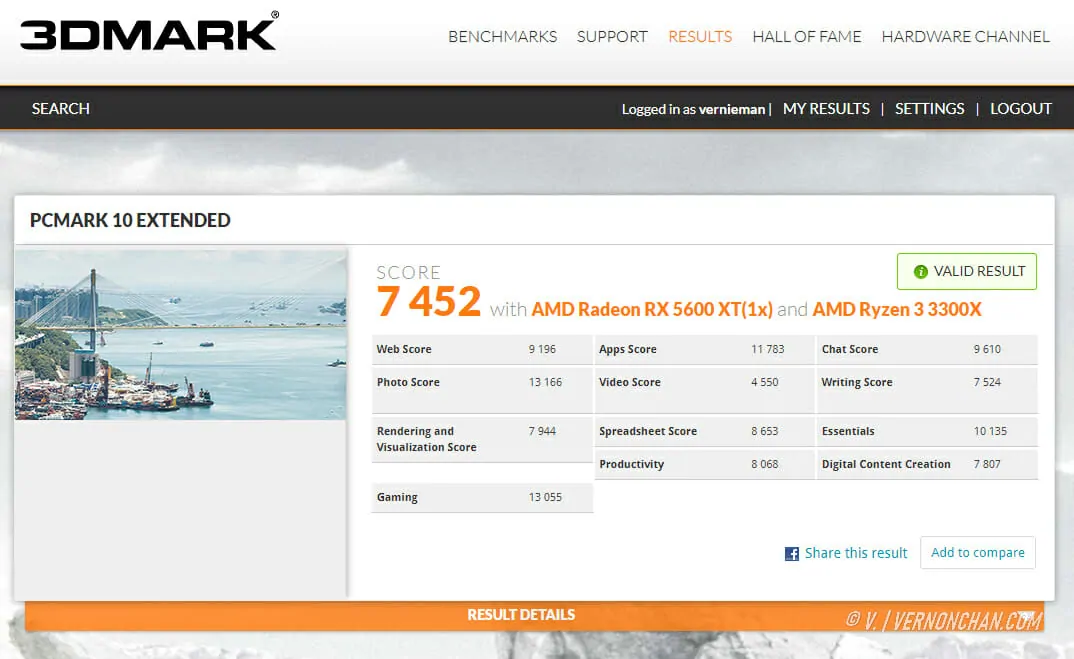Viewport: 1074px width, 659px height.
Task: Click the Chat Score value 9 610
Action: pos(987,349)
